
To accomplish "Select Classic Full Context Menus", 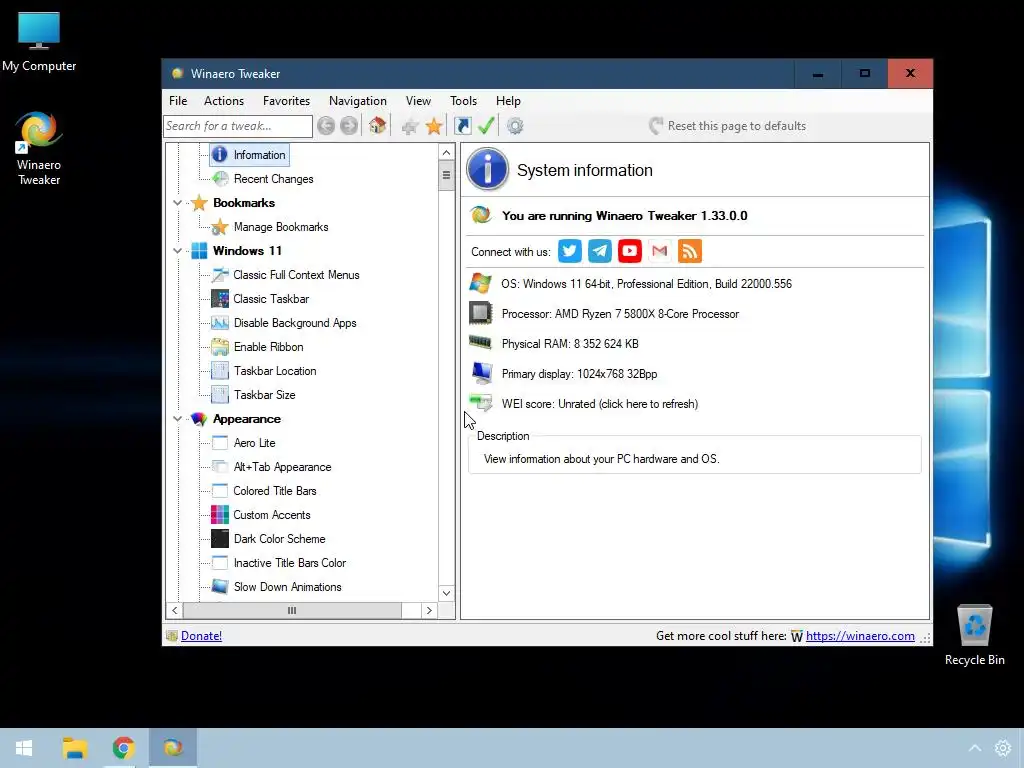I will [285, 275].
